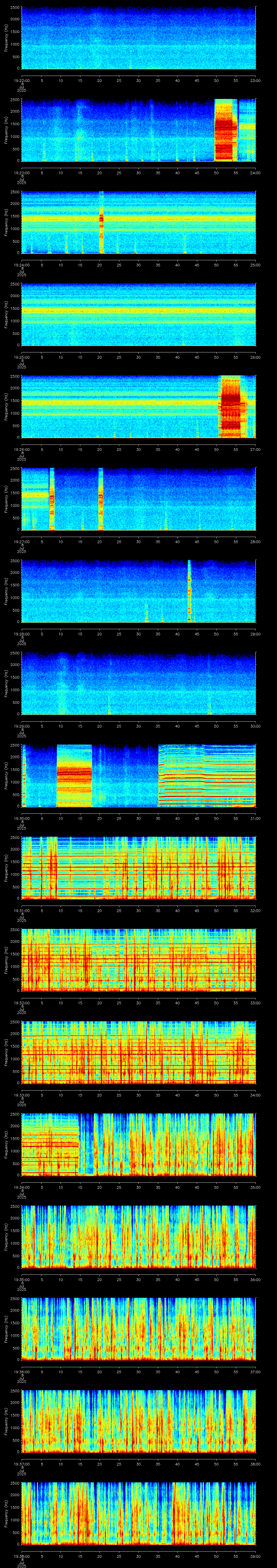Click the spectrogram panel starting at 19:32:00
Viewport: 277px width, 1568px height.
point(138,960)
